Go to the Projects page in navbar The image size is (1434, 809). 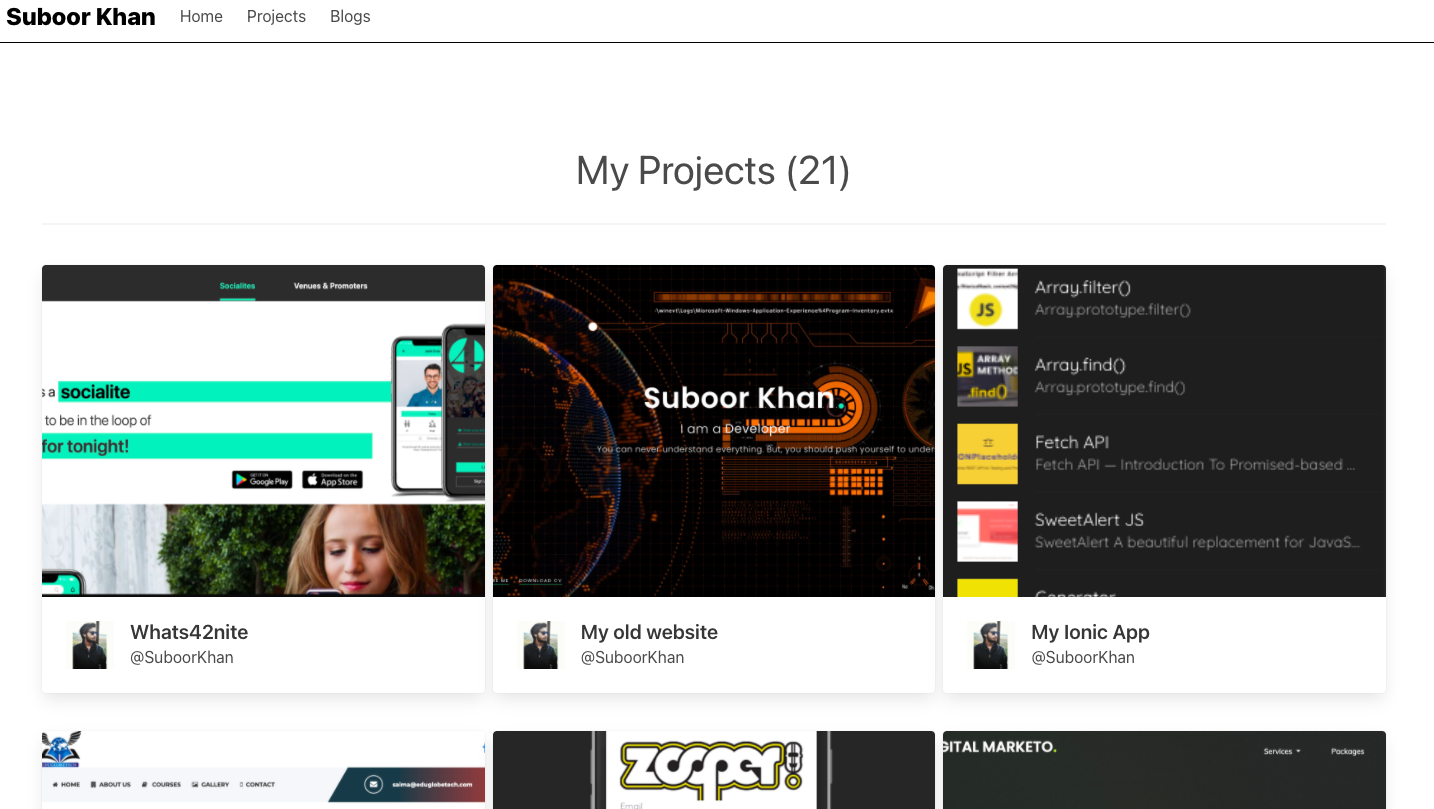(x=276, y=17)
